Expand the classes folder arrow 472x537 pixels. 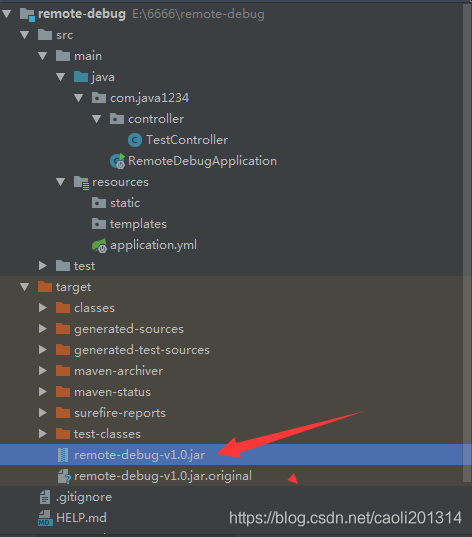[x=42, y=308]
